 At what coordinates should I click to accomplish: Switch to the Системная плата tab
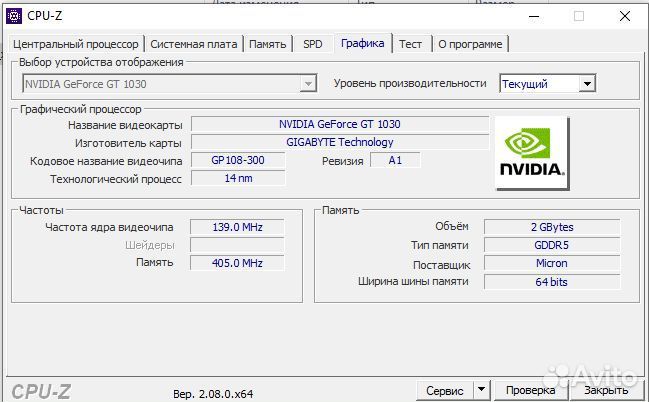(x=194, y=44)
